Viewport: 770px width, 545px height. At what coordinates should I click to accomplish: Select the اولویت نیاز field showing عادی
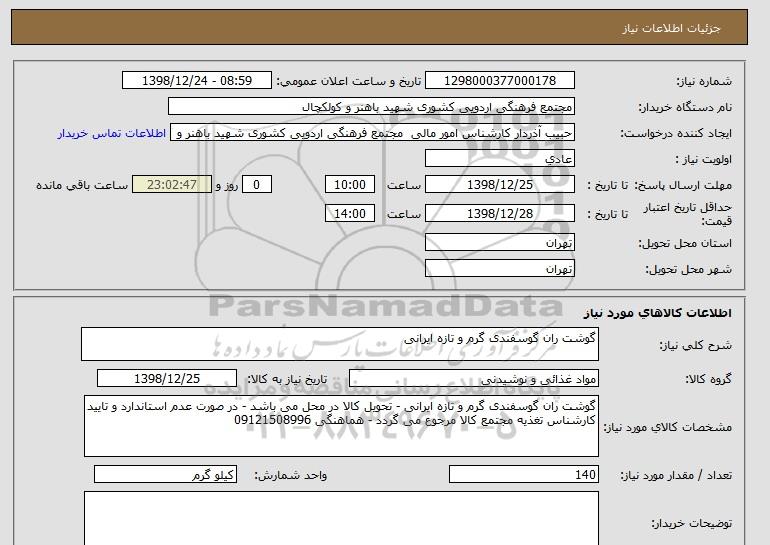click(500, 159)
